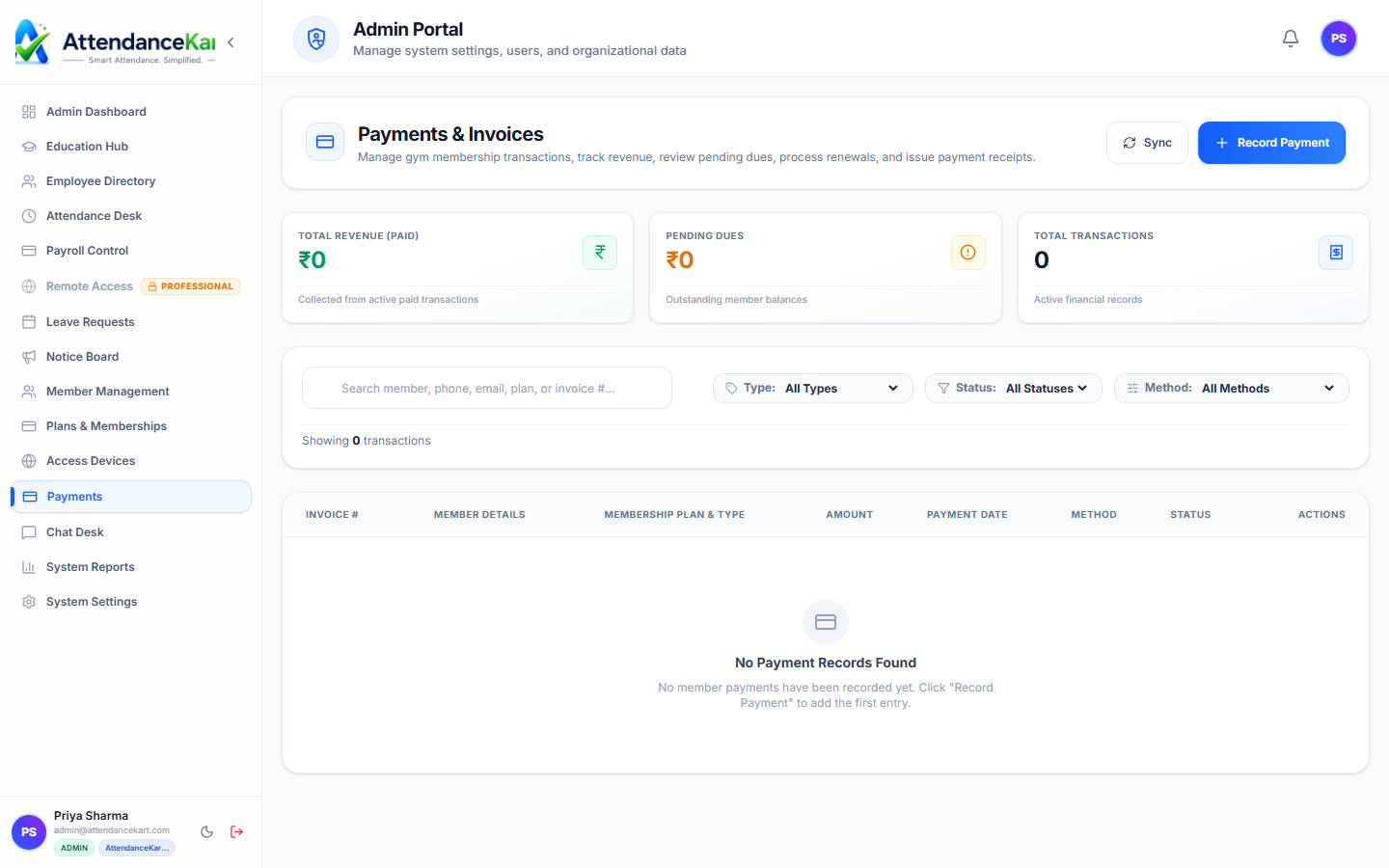Open Access Devices
This screenshot has width=1389, height=868.
click(x=131, y=461)
